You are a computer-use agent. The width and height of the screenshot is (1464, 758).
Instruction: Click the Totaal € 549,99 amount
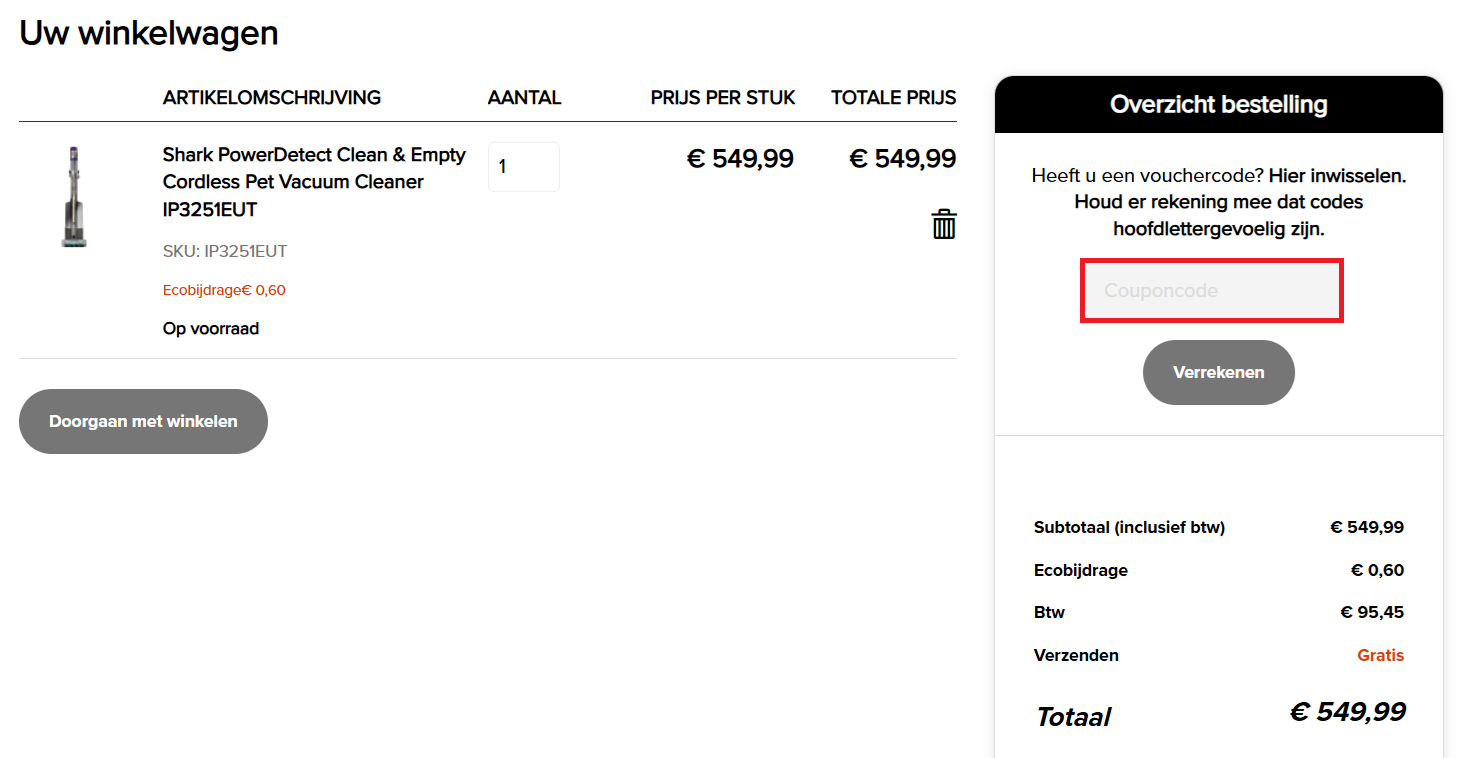point(1347,712)
